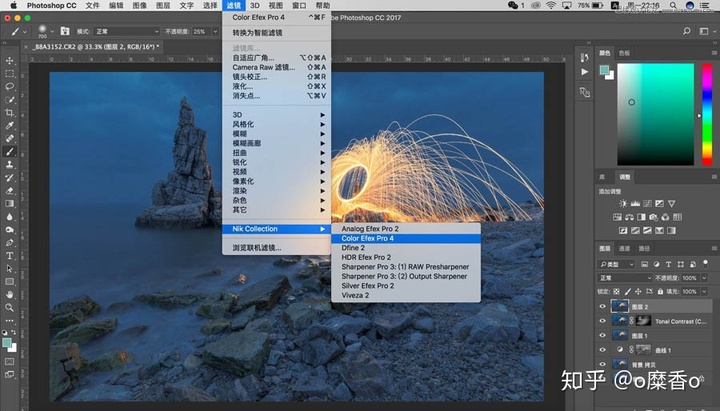Image resolution: width=720 pixels, height=411 pixels.
Task: Switch to the 路径 tab
Action: tap(644, 248)
